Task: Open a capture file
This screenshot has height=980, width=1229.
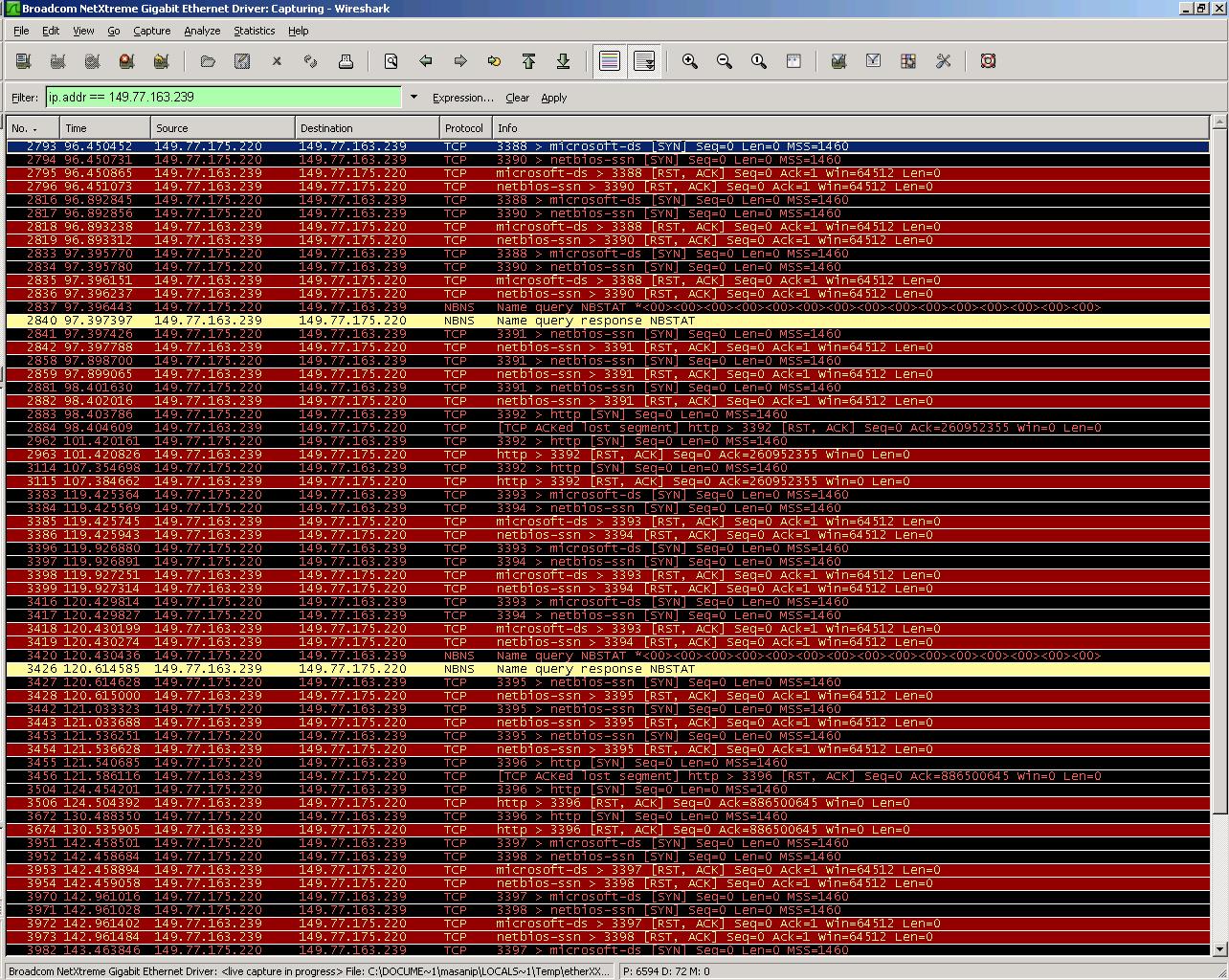Action: tap(208, 61)
